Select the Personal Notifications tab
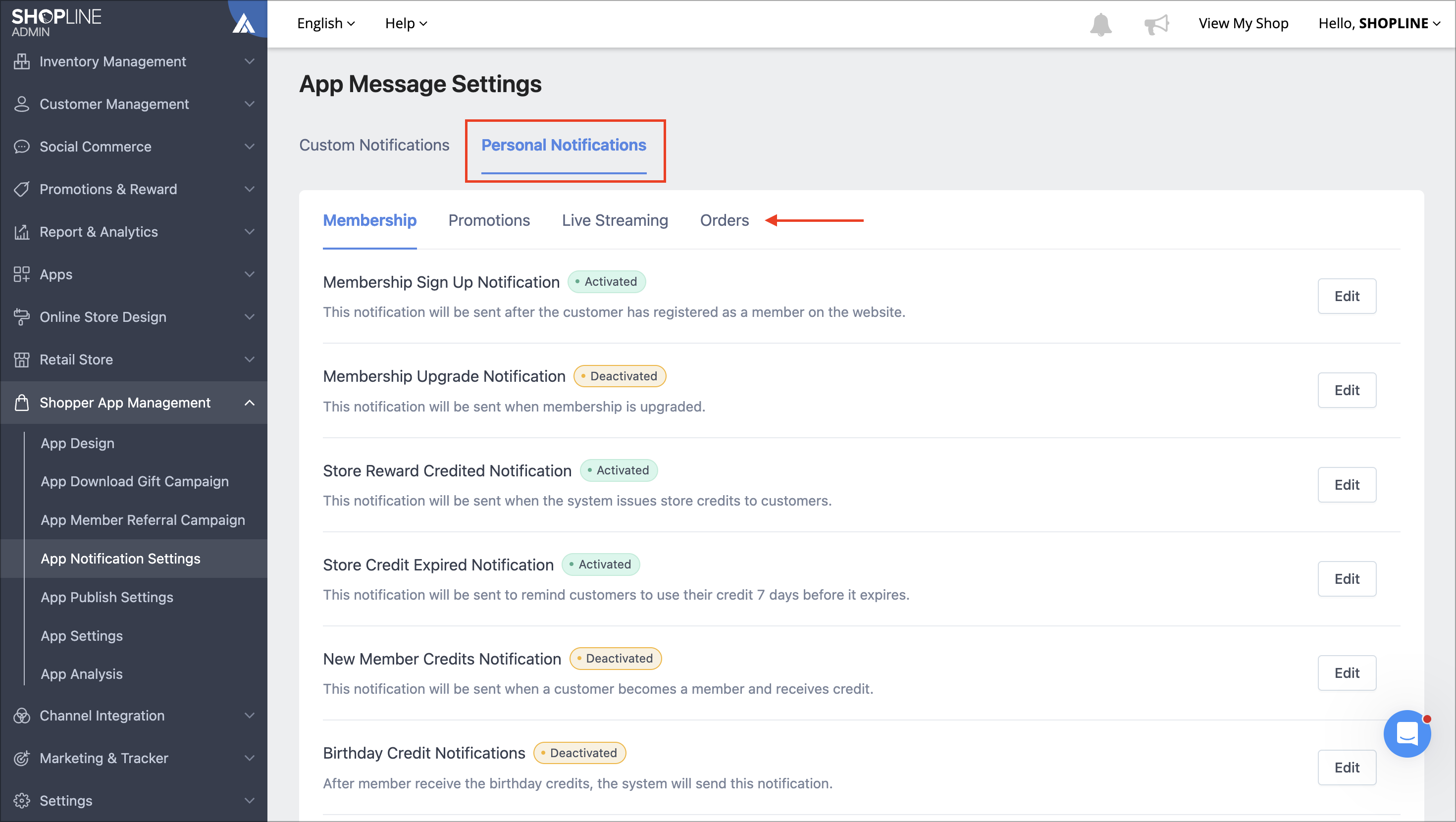The height and width of the screenshot is (822, 1456). pyautogui.click(x=564, y=145)
